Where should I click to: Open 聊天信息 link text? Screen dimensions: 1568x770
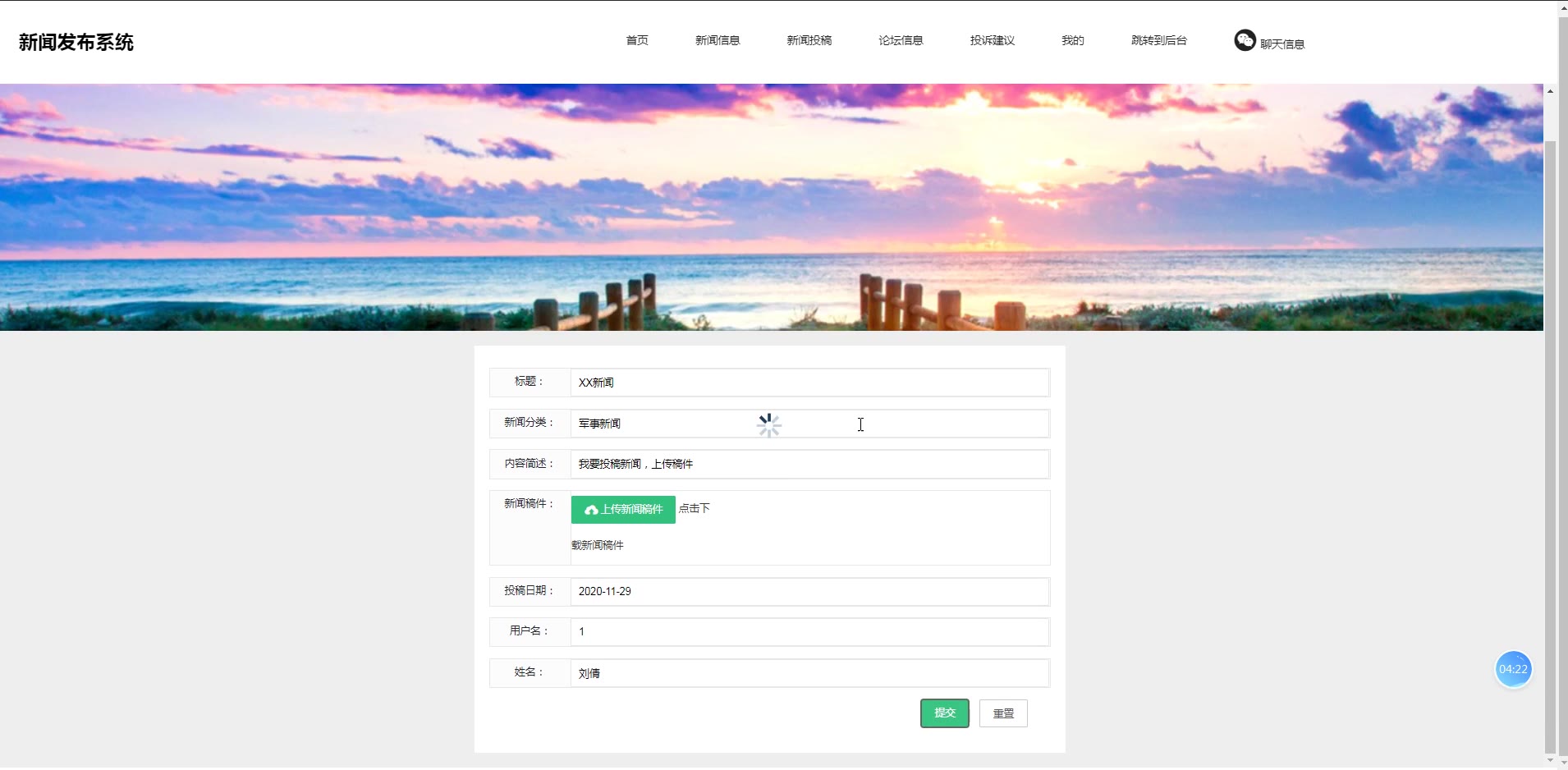click(1282, 44)
